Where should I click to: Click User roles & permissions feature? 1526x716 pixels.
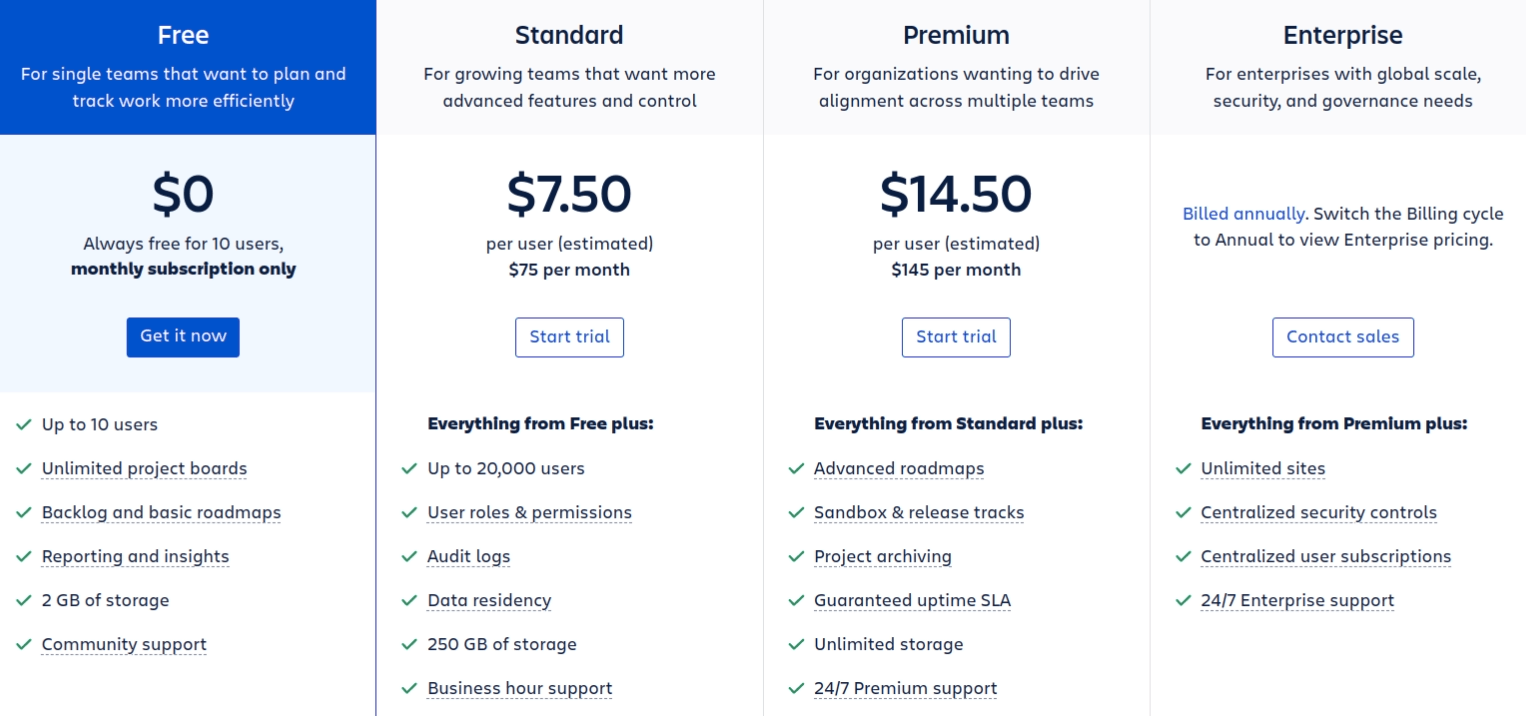coord(529,512)
